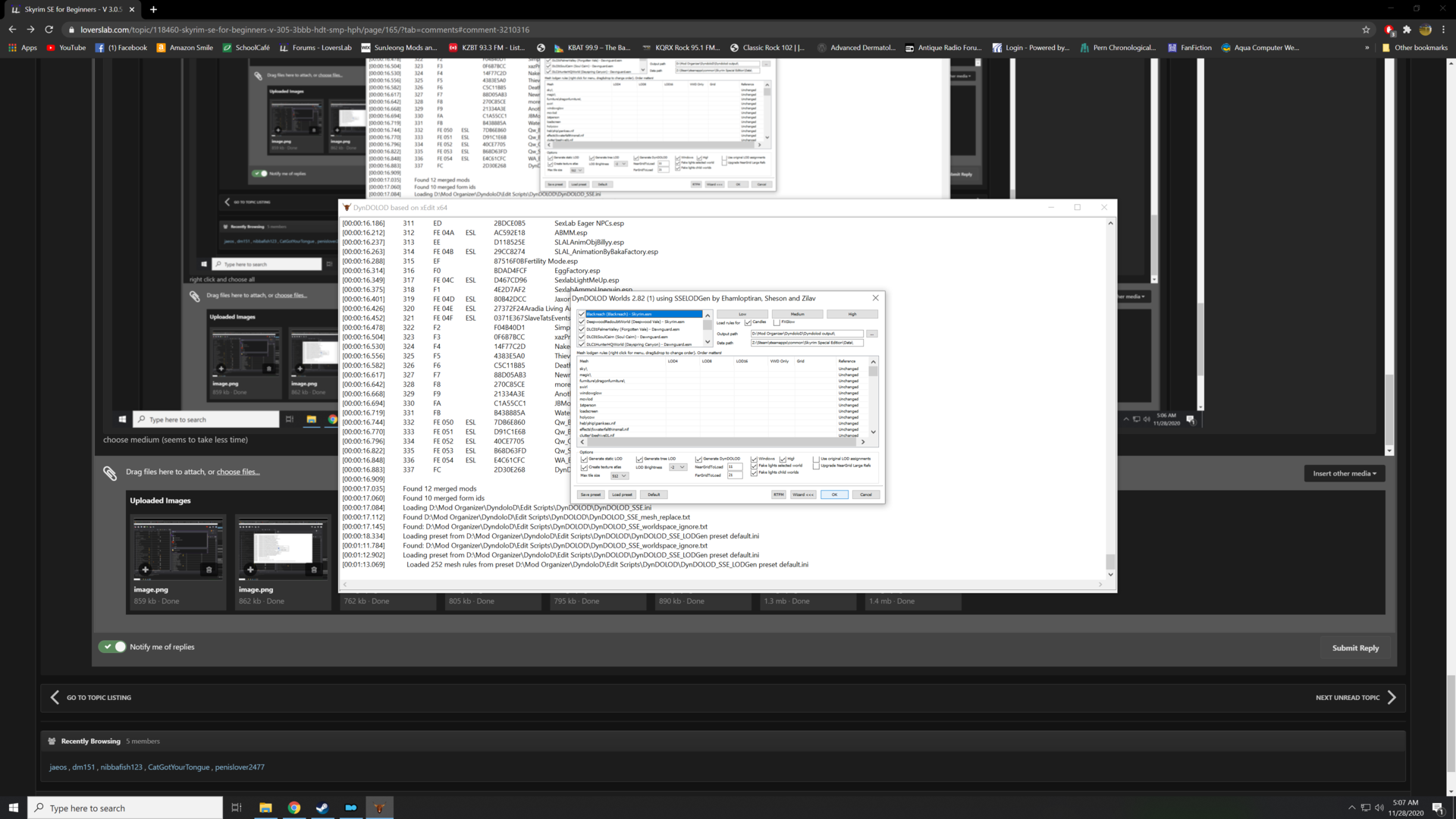Screen dimensions: 1456x819
Task: Toggle Notify me of replies switch
Action: point(112,647)
